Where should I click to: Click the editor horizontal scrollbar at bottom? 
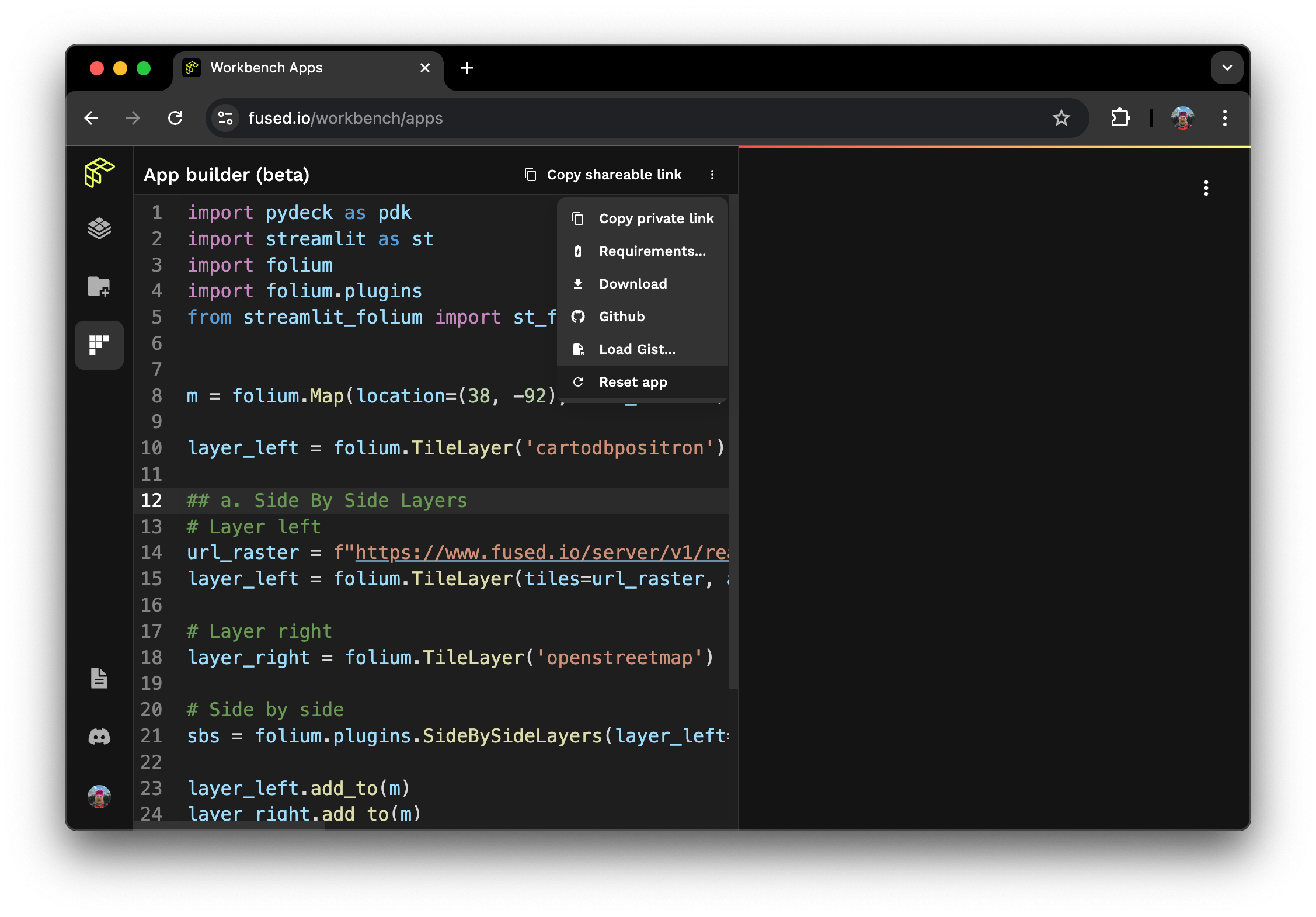tap(229, 825)
